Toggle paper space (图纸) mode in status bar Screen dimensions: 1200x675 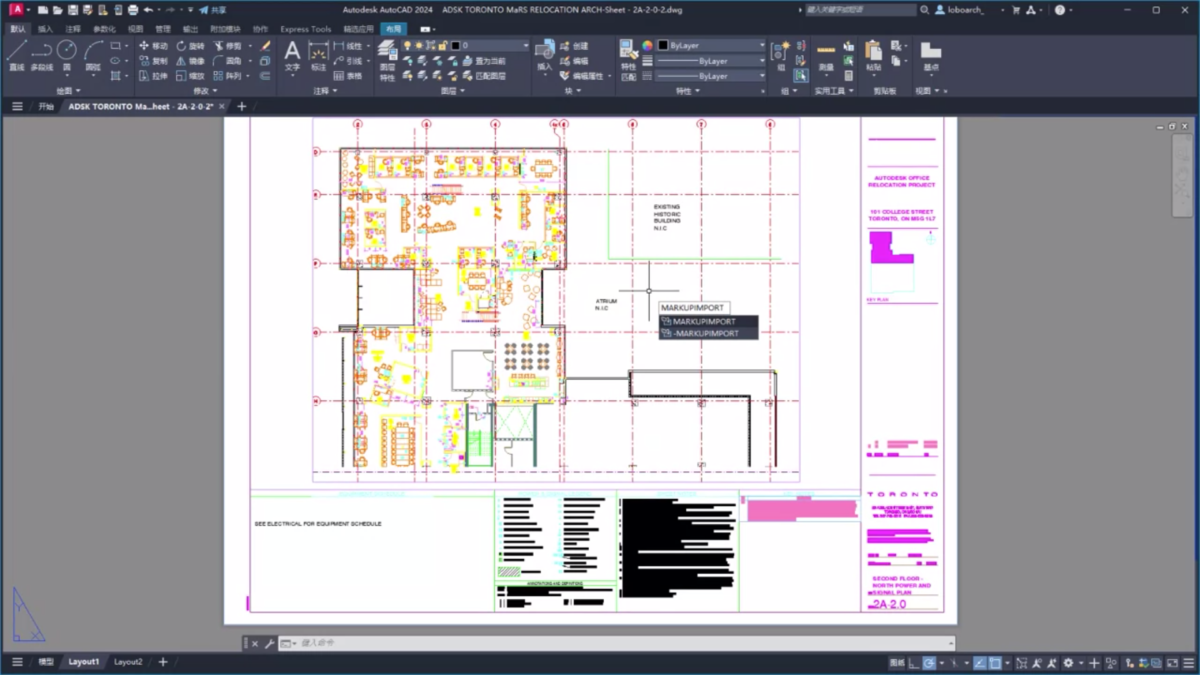coord(897,663)
